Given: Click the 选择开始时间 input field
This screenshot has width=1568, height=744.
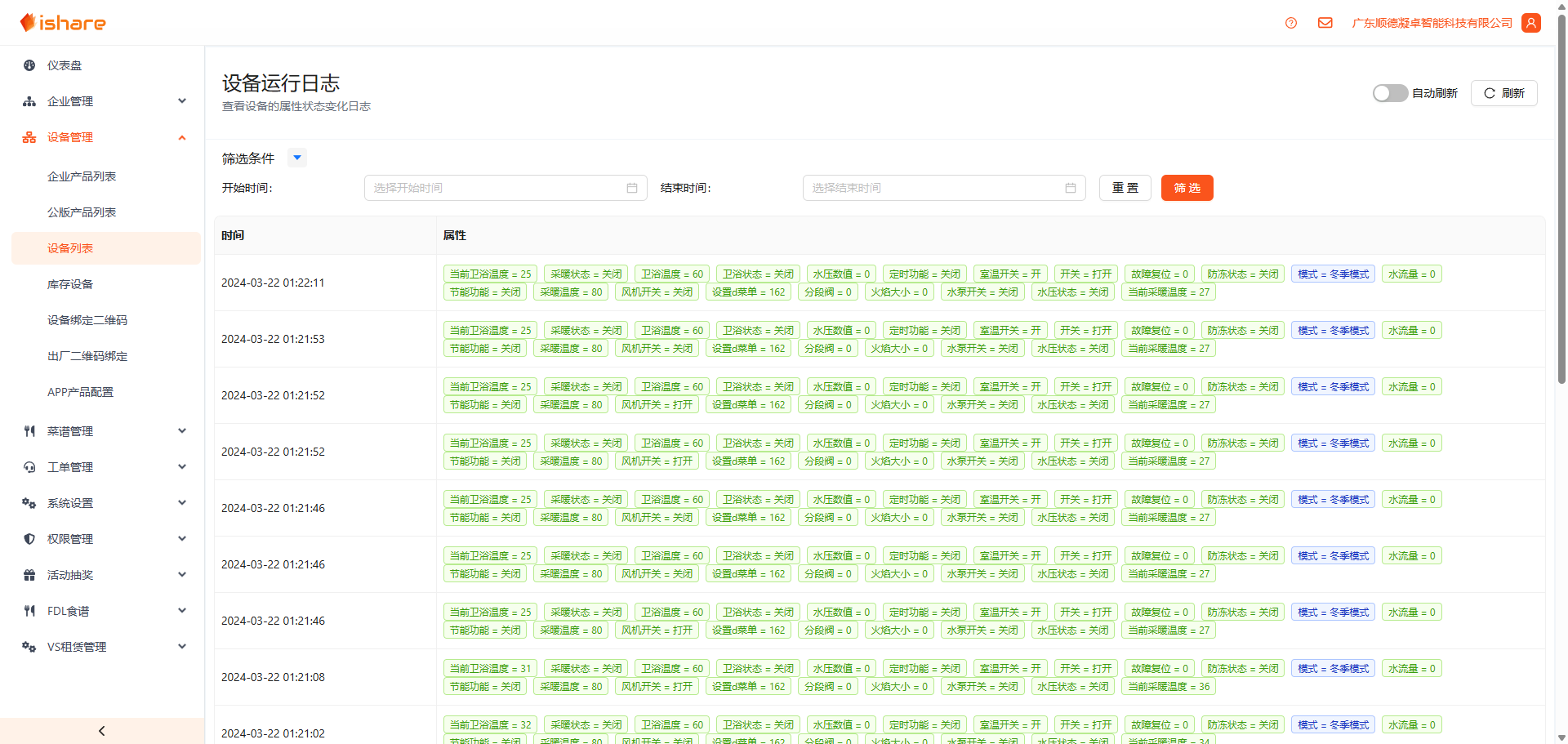Looking at the screenshot, I should 494,188.
